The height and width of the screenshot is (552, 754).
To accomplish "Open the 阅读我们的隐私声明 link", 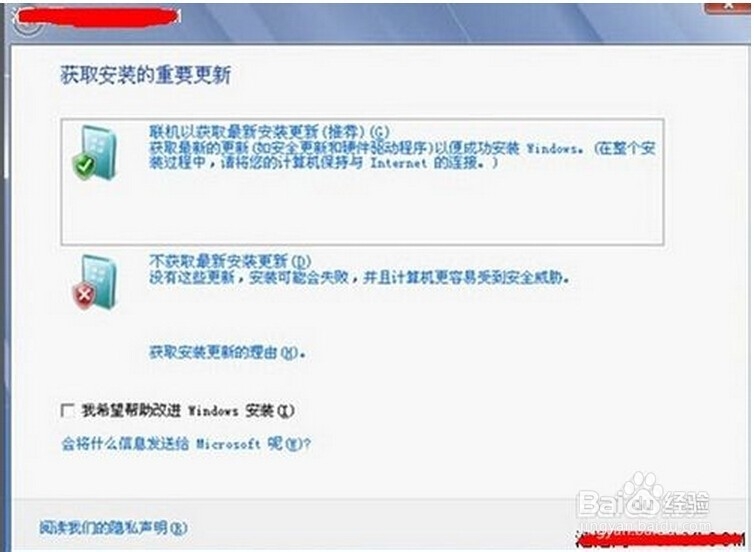I will (x=113, y=528).
